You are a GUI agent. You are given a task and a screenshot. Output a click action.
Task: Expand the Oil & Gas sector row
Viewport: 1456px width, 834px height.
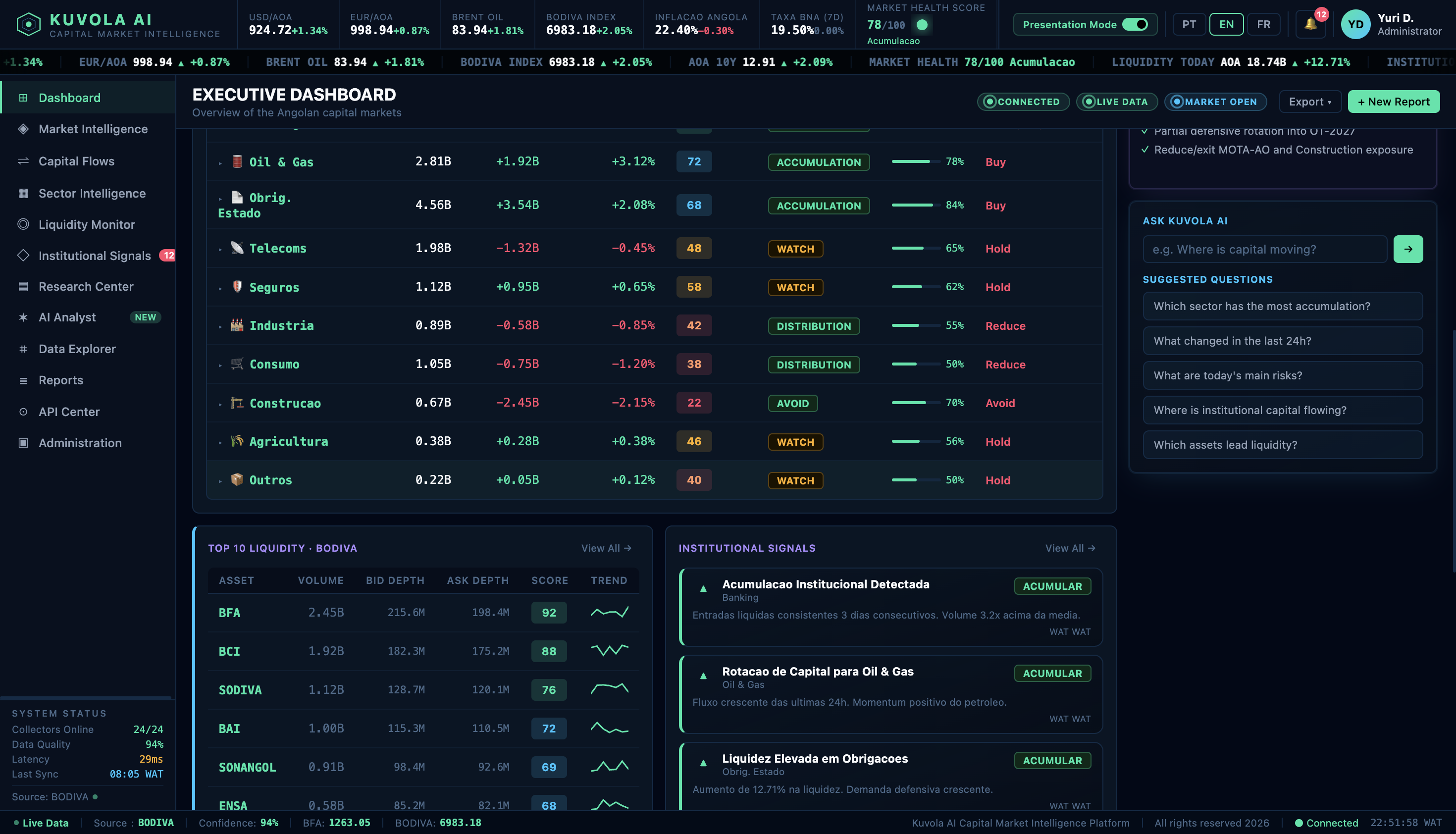point(220,163)
